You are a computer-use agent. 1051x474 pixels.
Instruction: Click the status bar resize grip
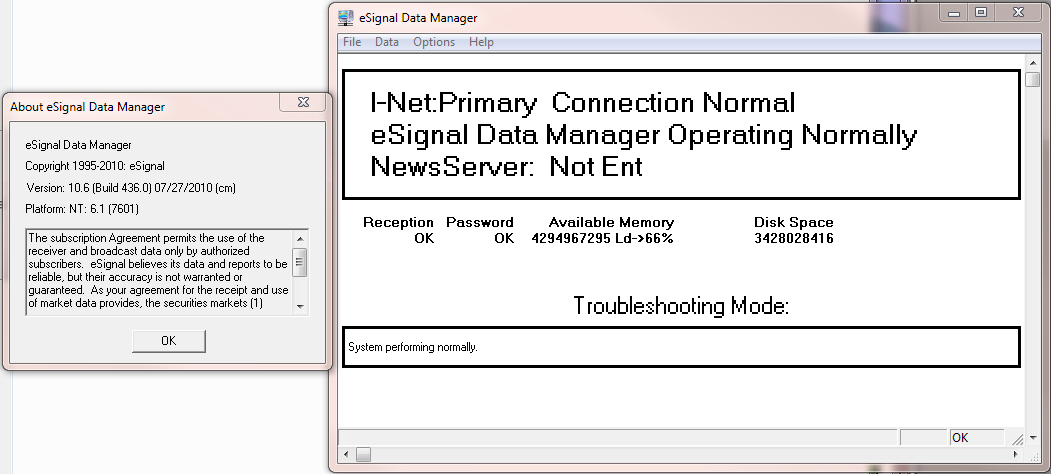pos(1017,438)
